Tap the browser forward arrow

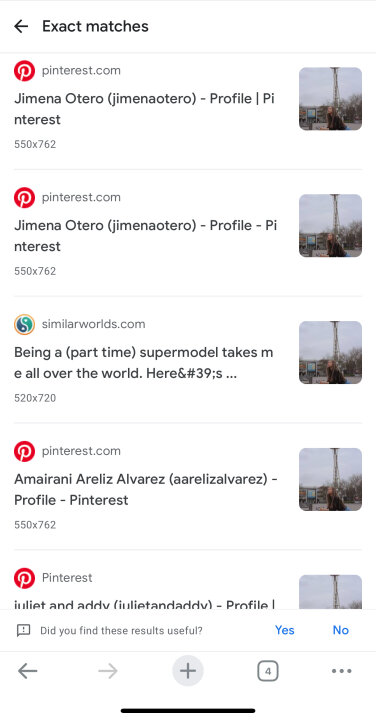pos(108,671)
